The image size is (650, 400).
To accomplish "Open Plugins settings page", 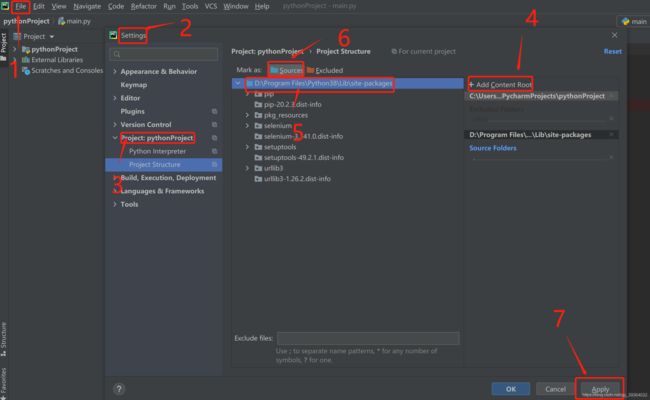I will (132, 111).
